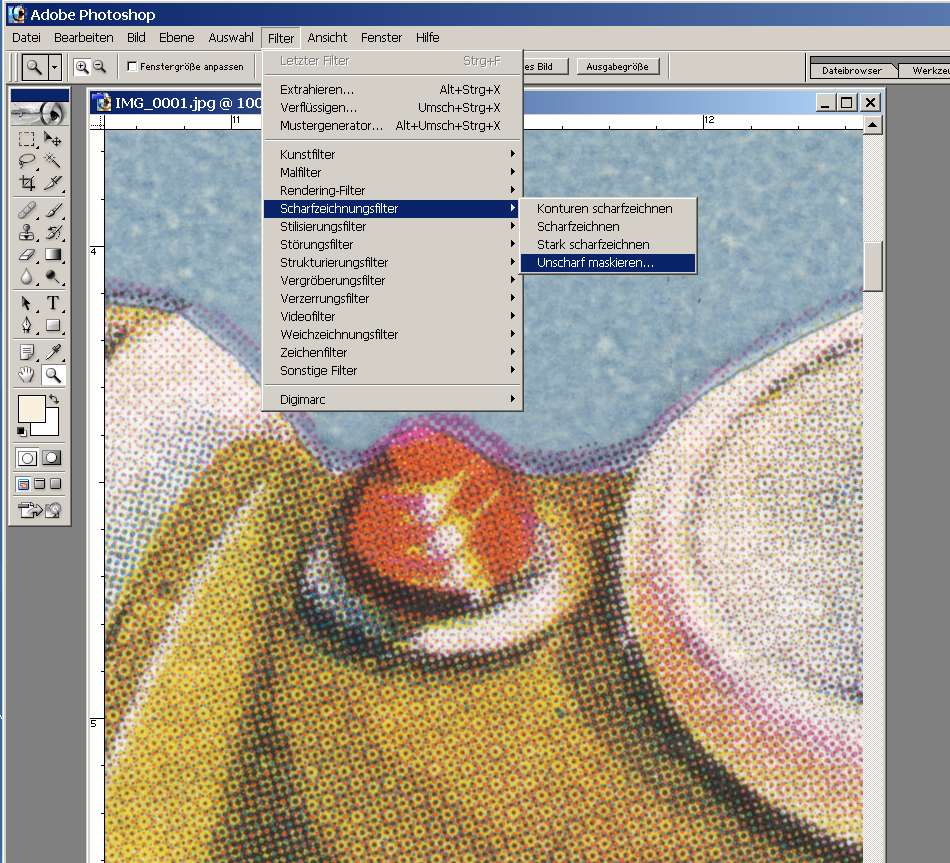
Task: Reset to default black and white colors
Action: 22,431
